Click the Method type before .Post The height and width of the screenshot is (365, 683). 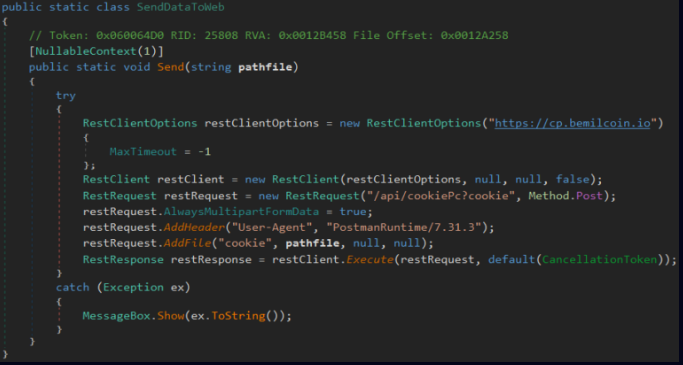(x=548, y=196)
